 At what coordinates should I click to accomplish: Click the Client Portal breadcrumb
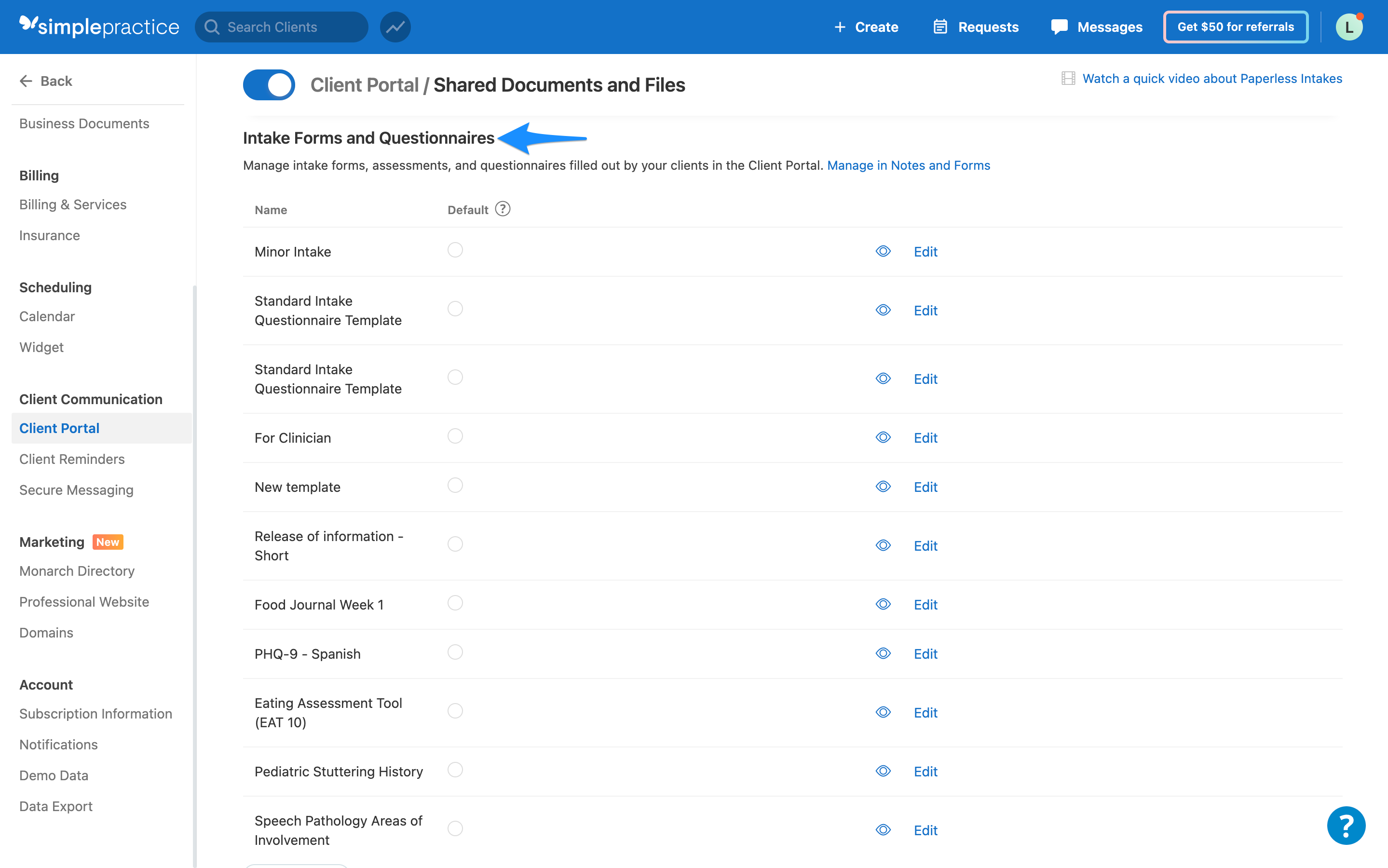click(364, 85)
